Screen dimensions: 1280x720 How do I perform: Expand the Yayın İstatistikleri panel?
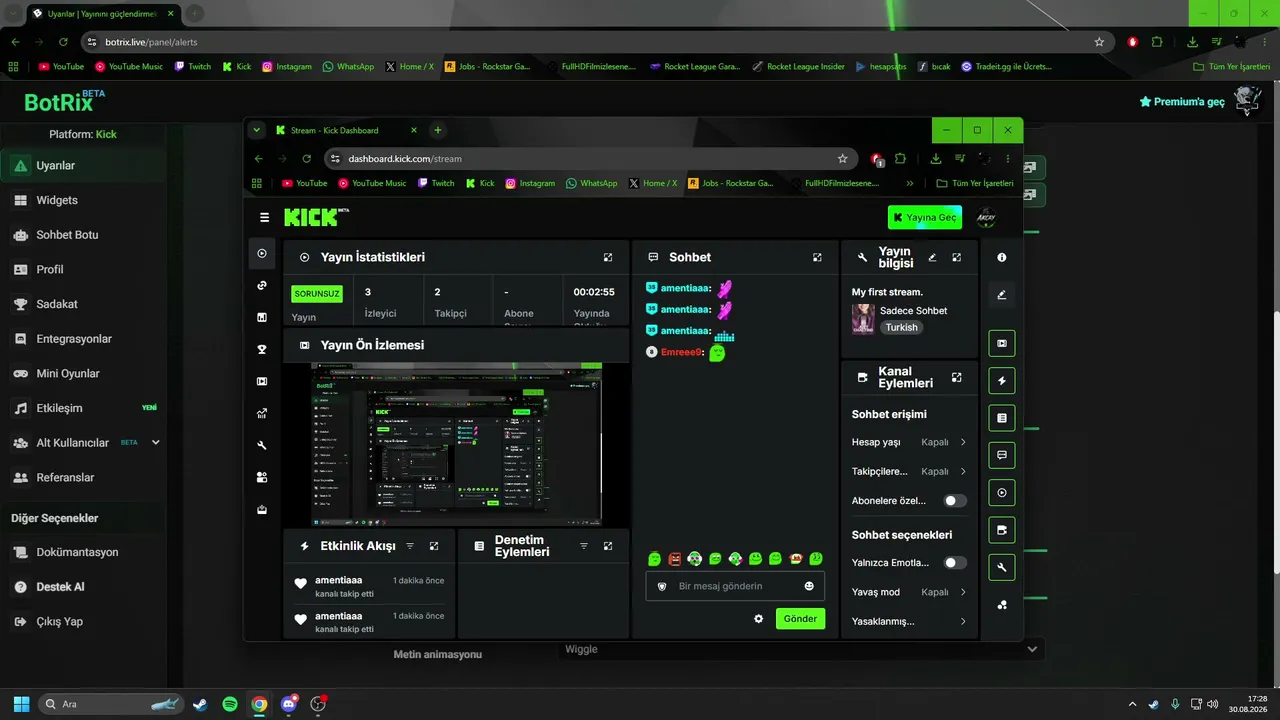608,257
